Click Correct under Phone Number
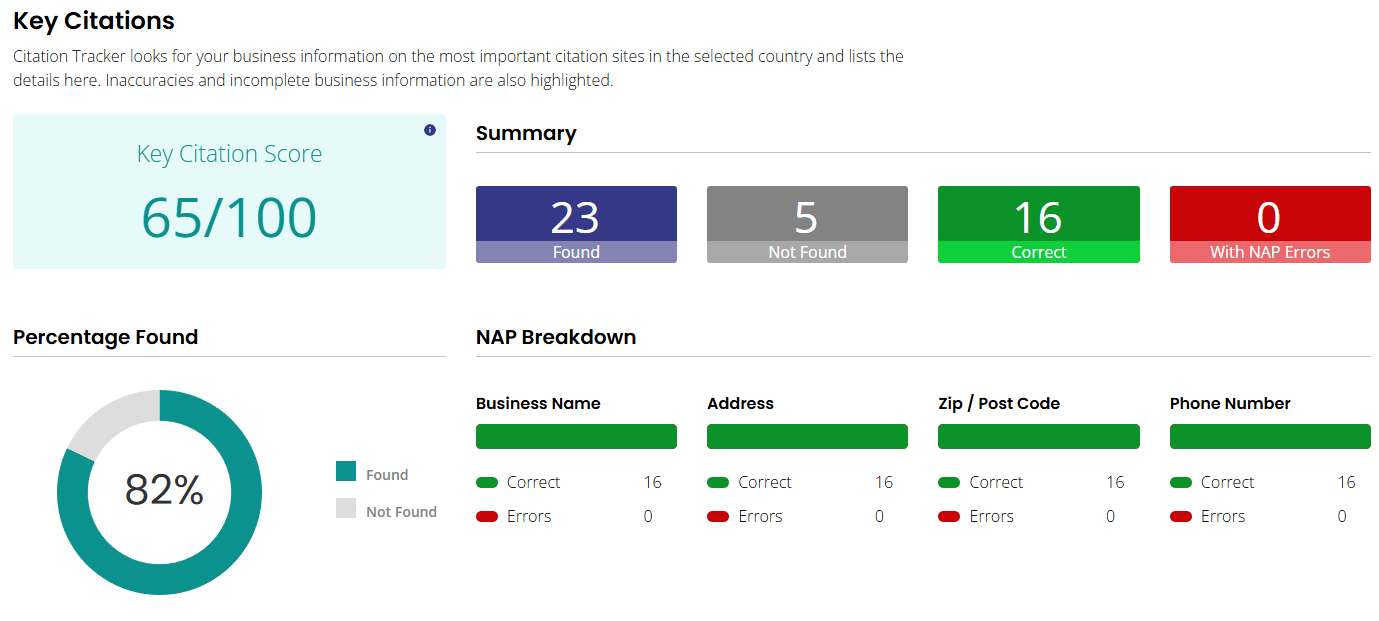 click(1227, 482)
